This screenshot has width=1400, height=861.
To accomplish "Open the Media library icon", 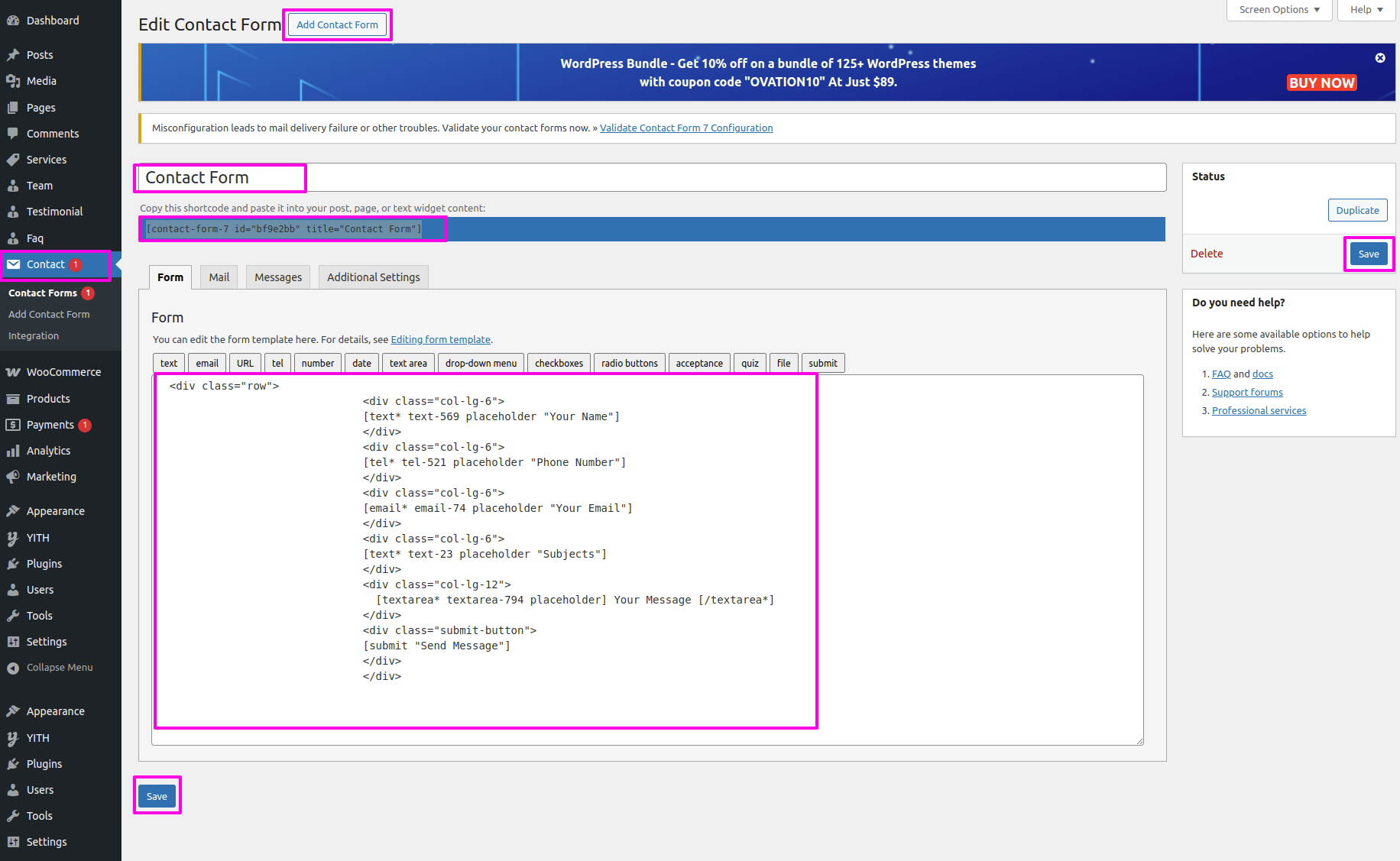I will pyautogui.click(x=13, y=81).
